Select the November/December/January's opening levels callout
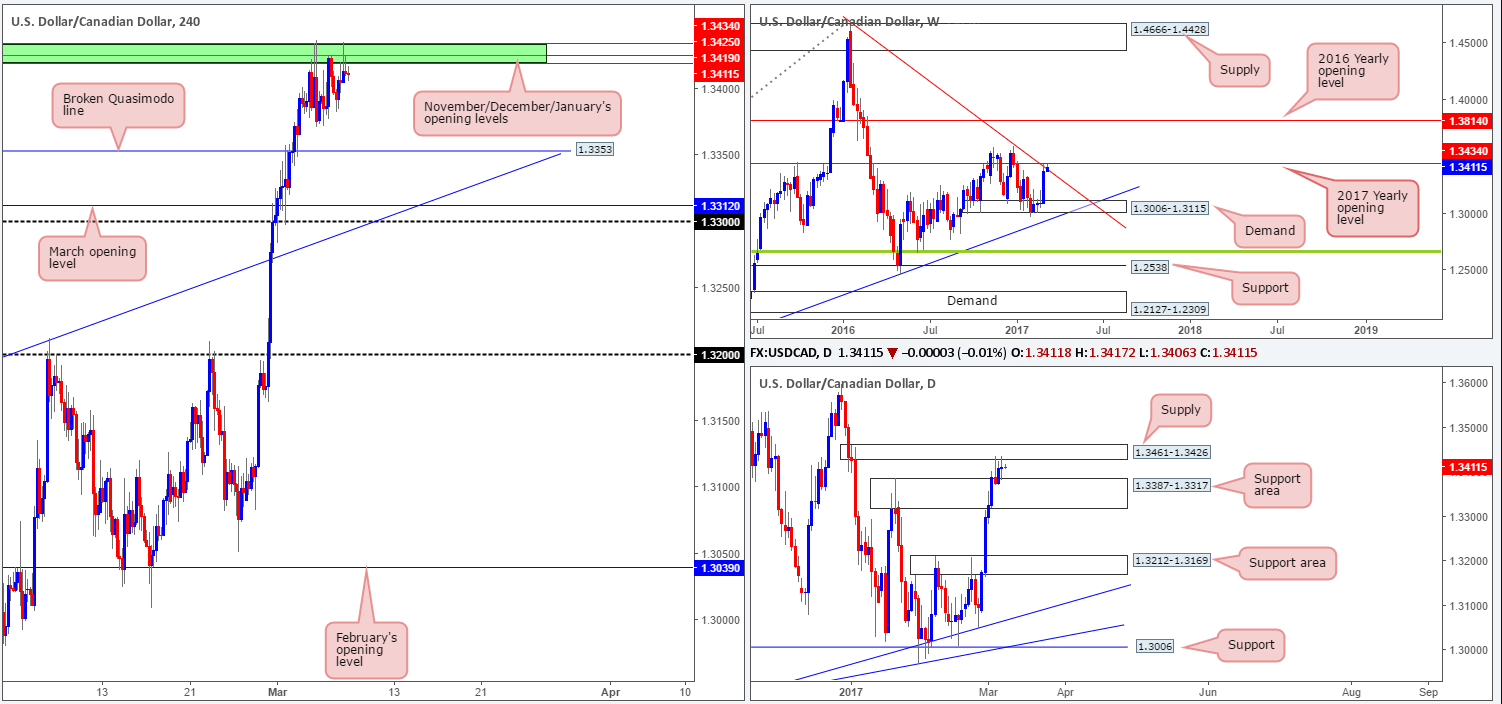This screenshot has width=1502, height=704. [x=517, y=112]
